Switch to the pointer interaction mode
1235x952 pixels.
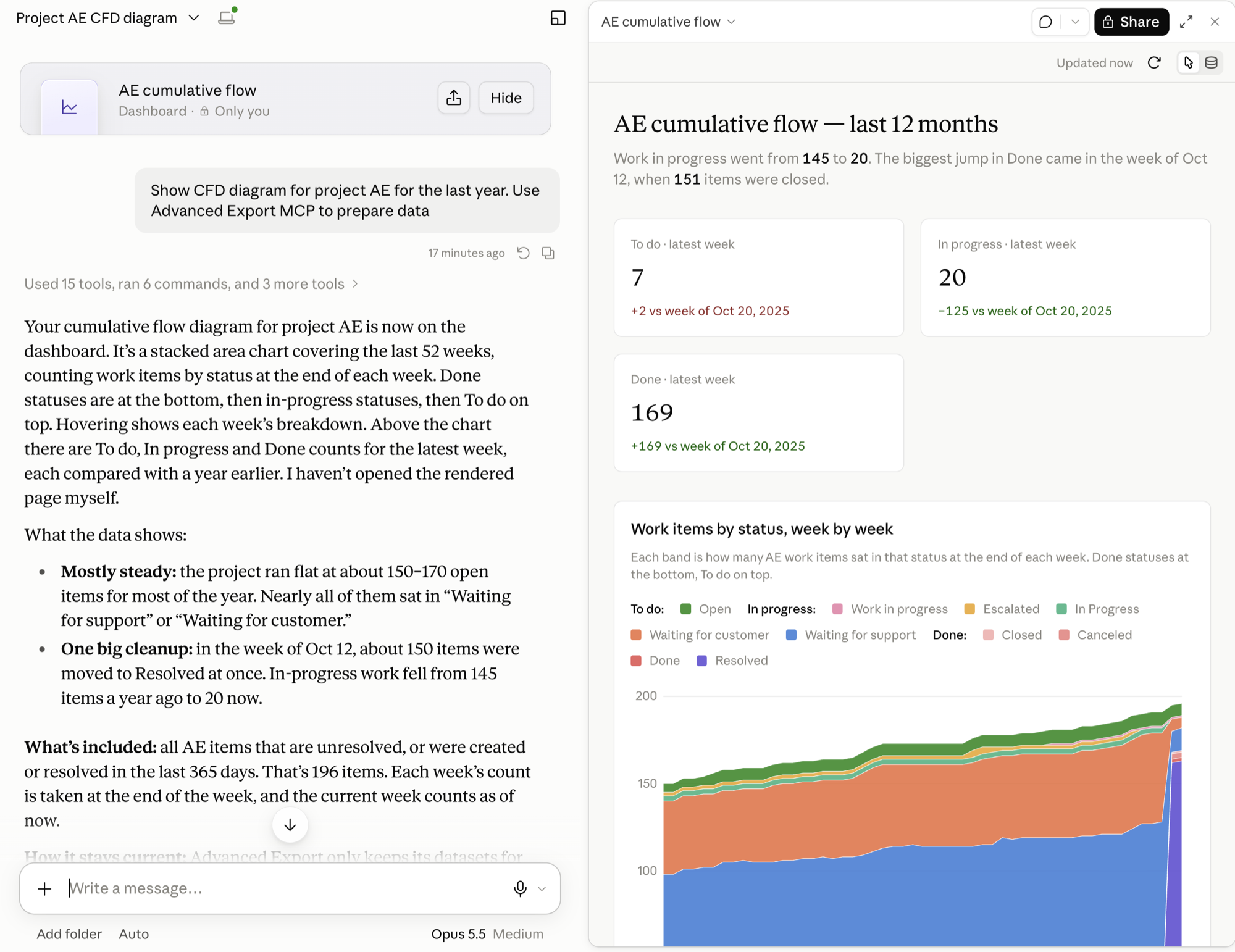tap(1188, 62)
